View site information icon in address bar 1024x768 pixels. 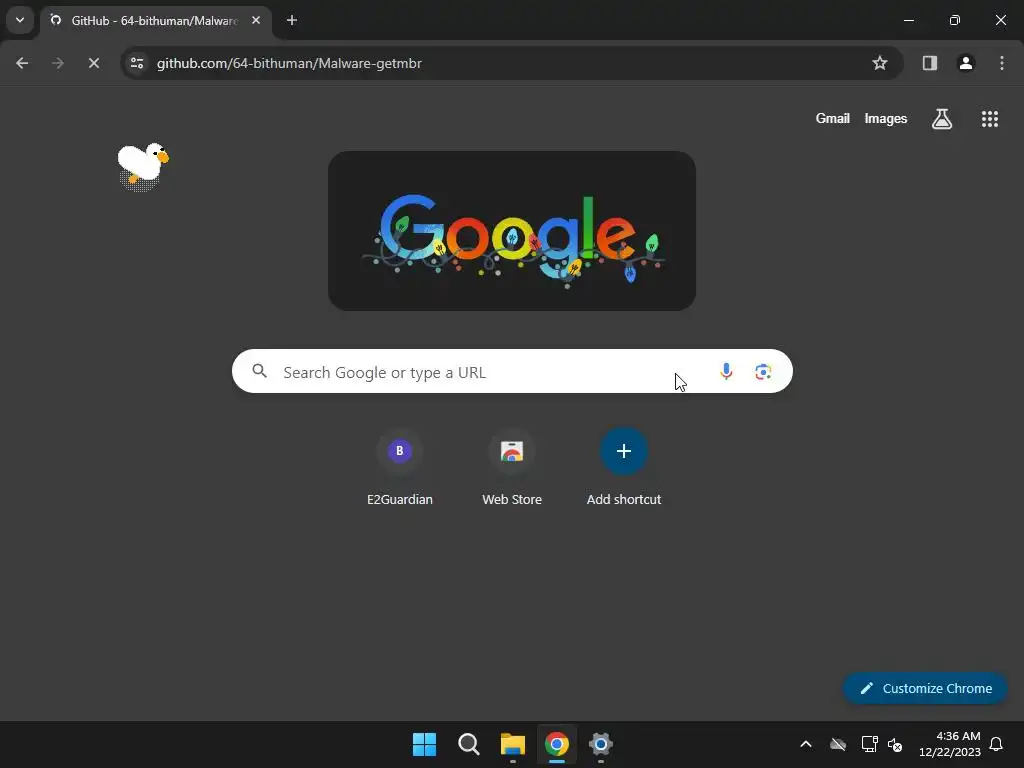point(137,63)
